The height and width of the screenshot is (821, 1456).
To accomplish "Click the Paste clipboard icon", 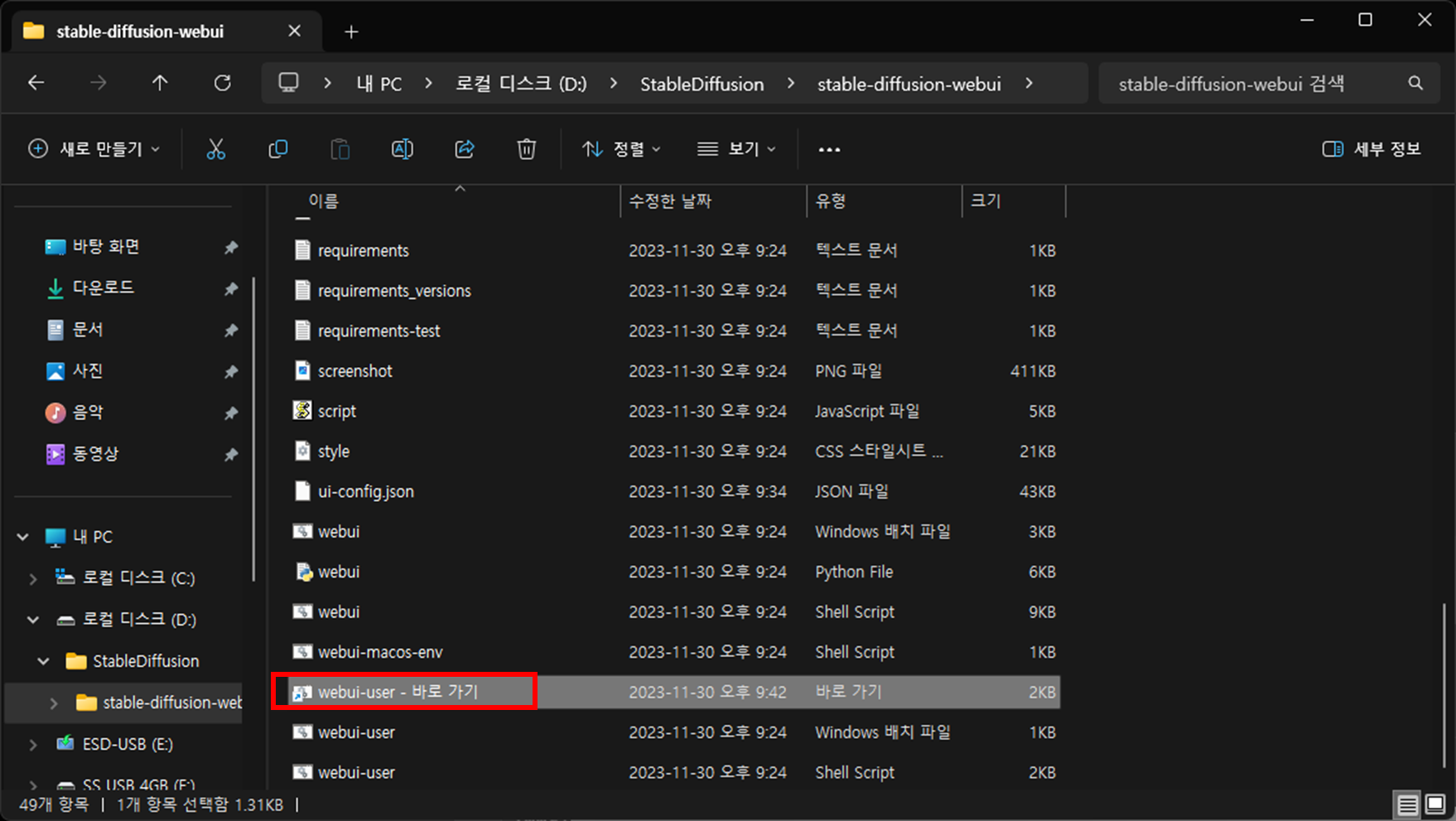I will coord(340,149).
